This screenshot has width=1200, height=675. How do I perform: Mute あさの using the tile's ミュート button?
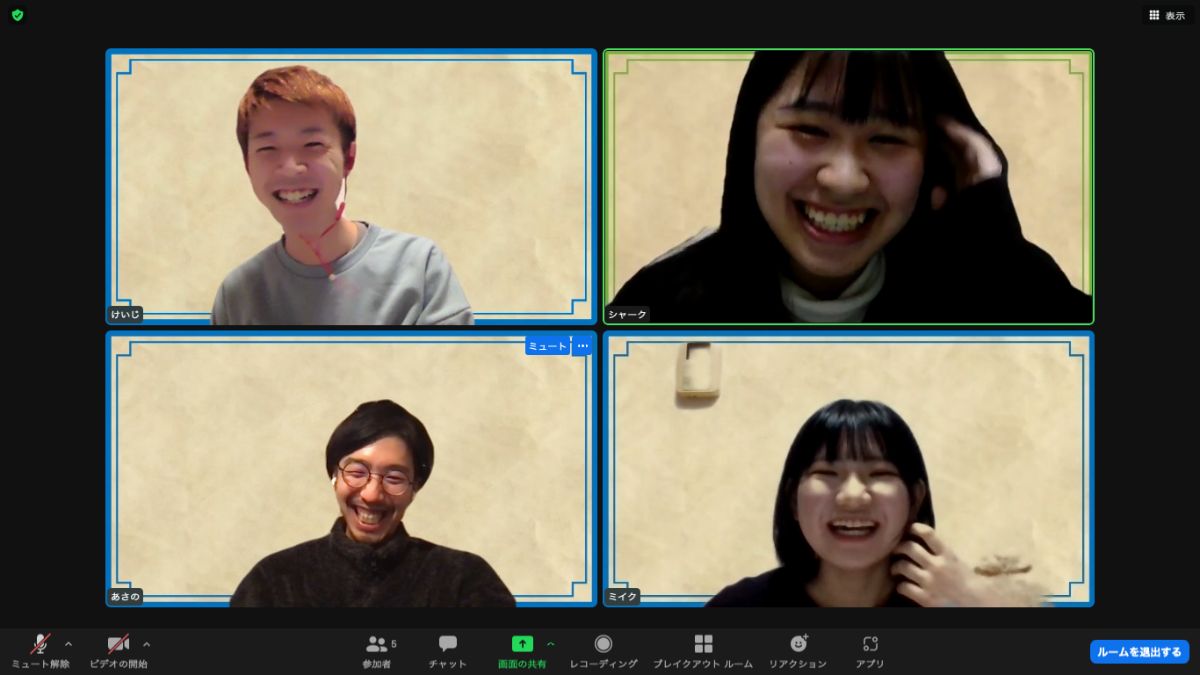coord(546,344)
